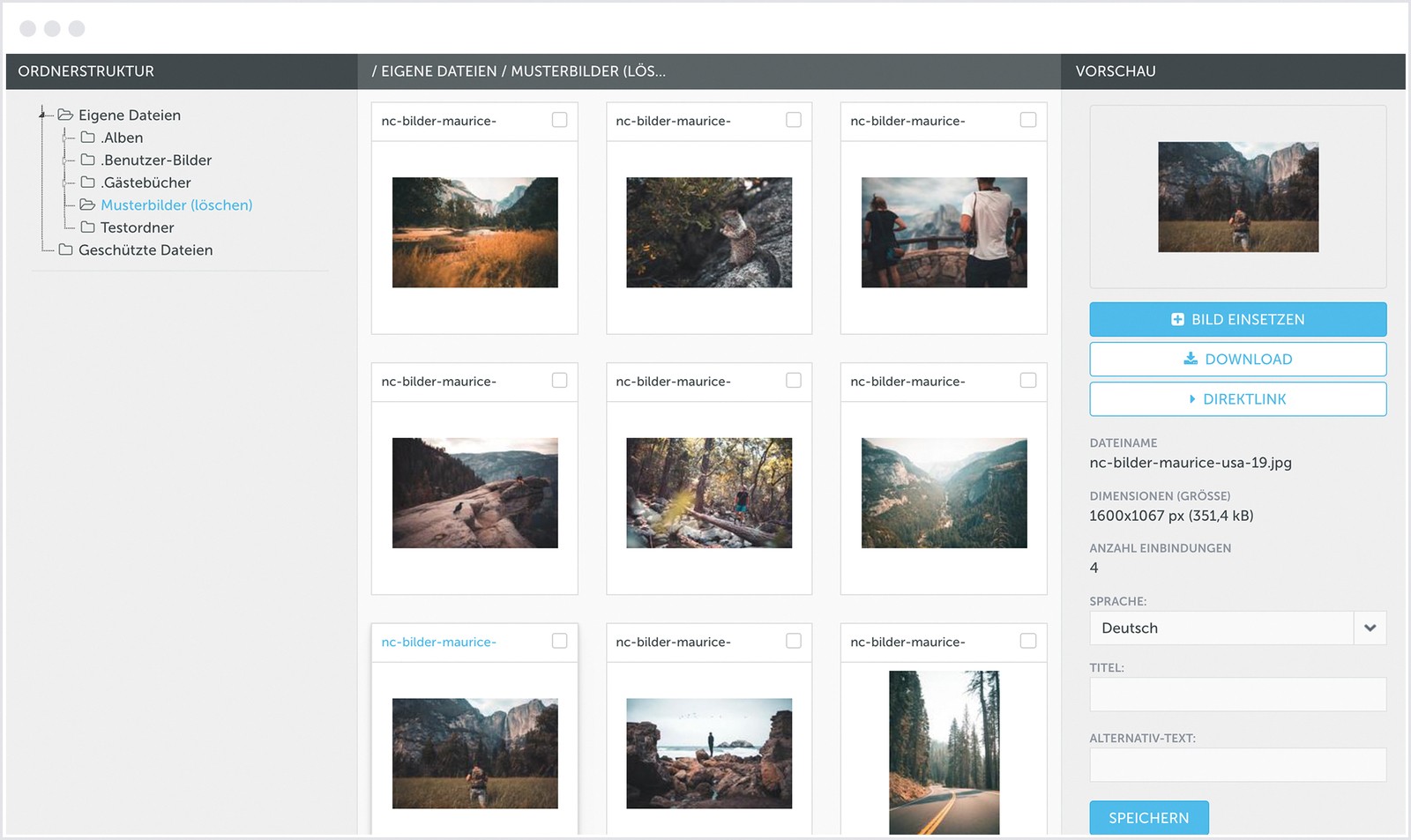Click the Testordner folder icon
The width and height of the screenshot is (1411, 840).
click(x=87, y=227)
